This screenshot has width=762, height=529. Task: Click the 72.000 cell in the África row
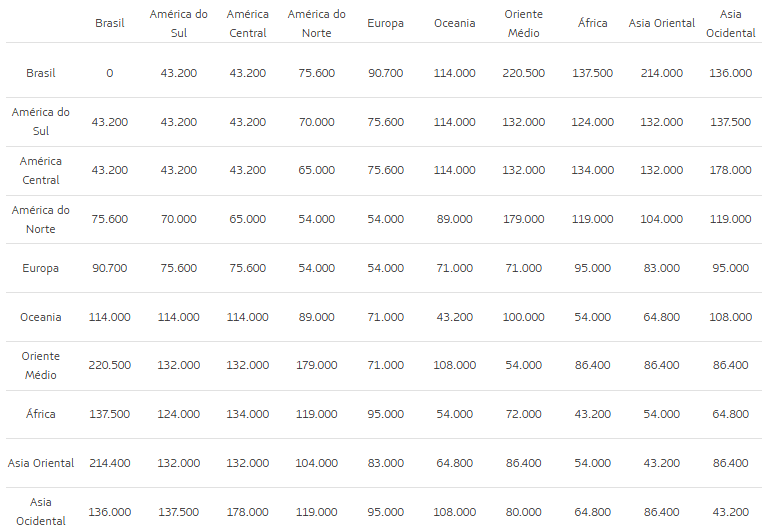pyautogui.click(x=523, y=414)
